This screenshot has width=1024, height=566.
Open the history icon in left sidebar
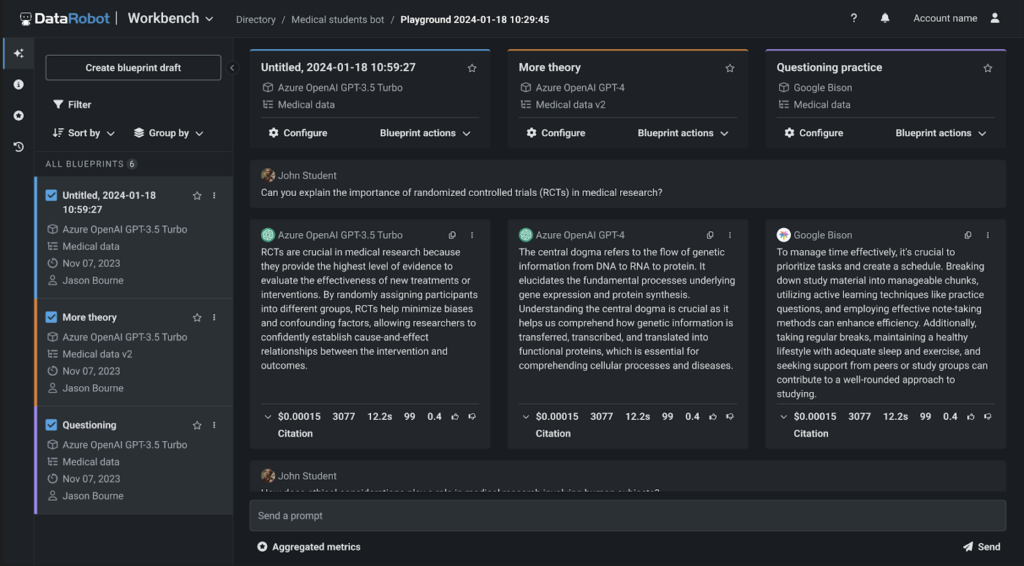[18, 147]
